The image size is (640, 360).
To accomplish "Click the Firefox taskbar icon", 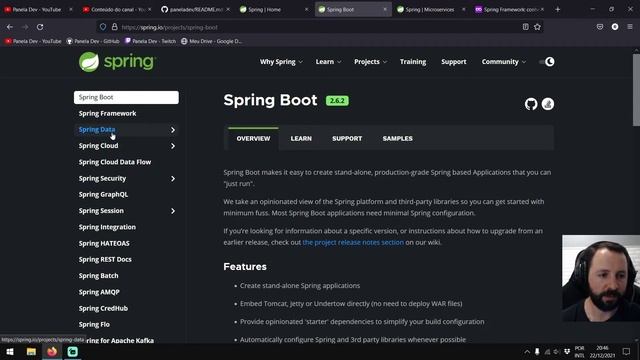I will [52, 351].
